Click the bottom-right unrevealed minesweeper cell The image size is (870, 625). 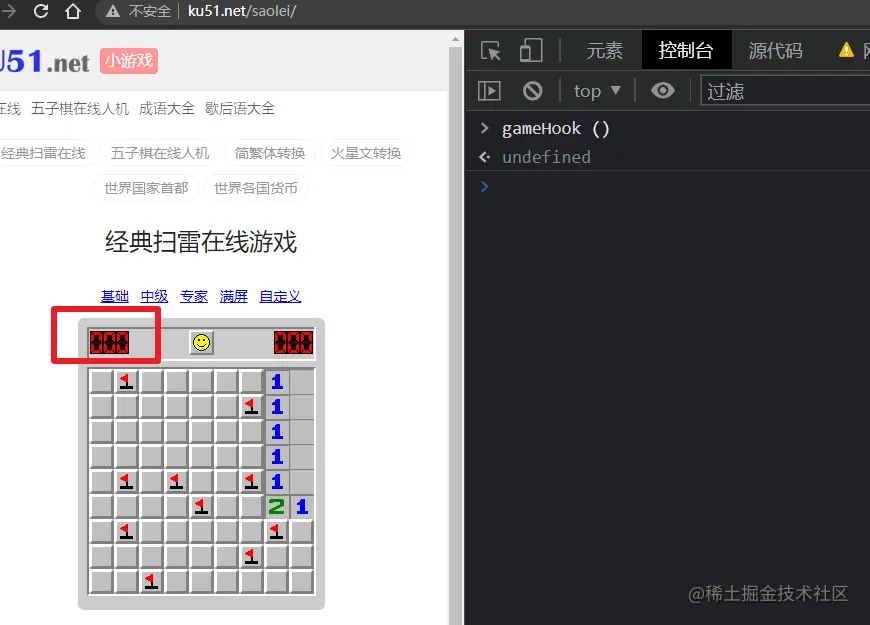tap(301, 581)
